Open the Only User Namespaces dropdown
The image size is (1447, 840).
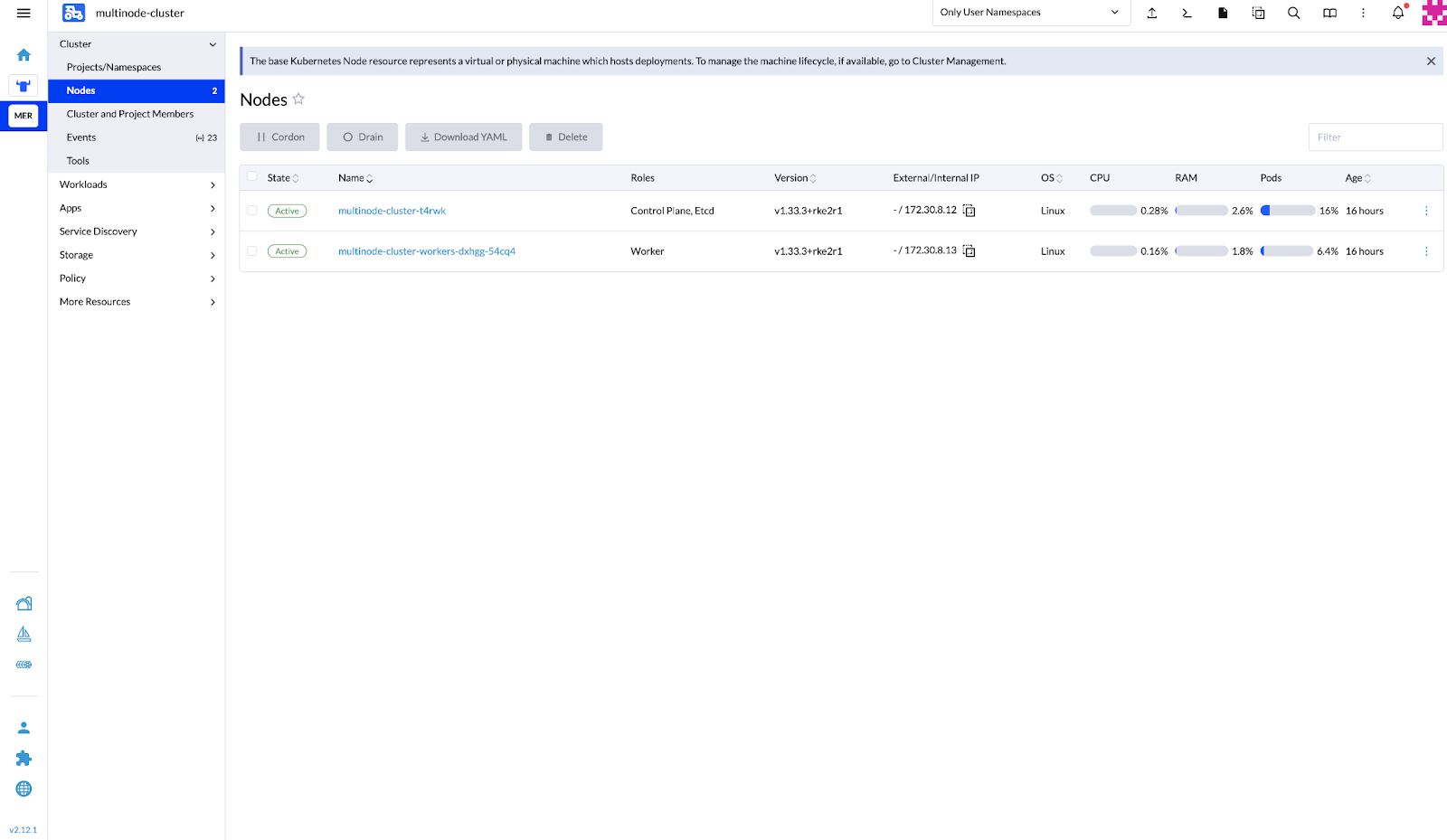1030,13
